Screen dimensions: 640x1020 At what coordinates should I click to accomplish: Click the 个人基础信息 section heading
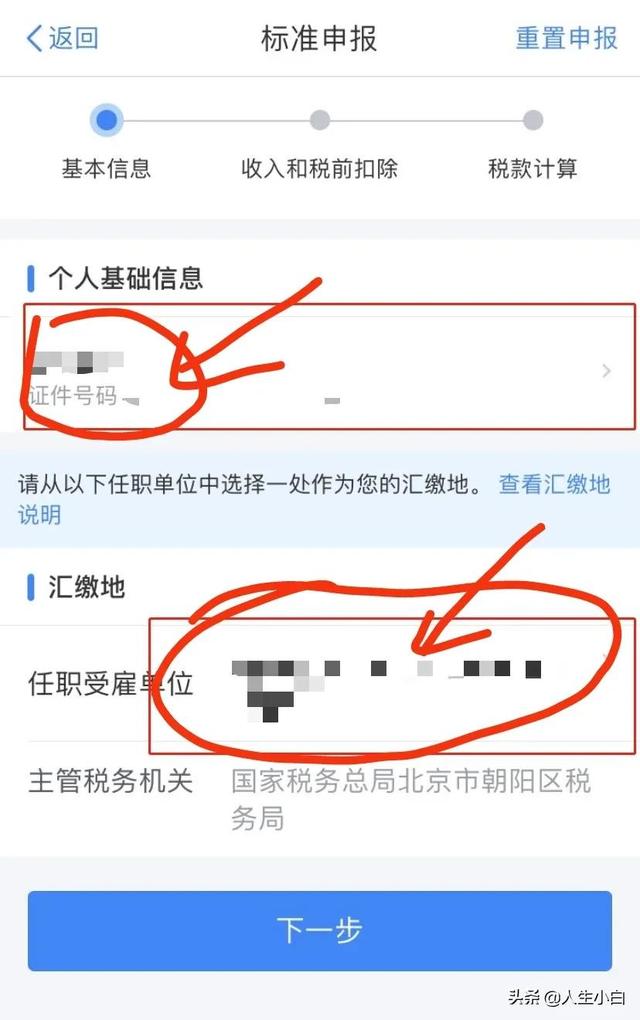(x=126, y=278)
